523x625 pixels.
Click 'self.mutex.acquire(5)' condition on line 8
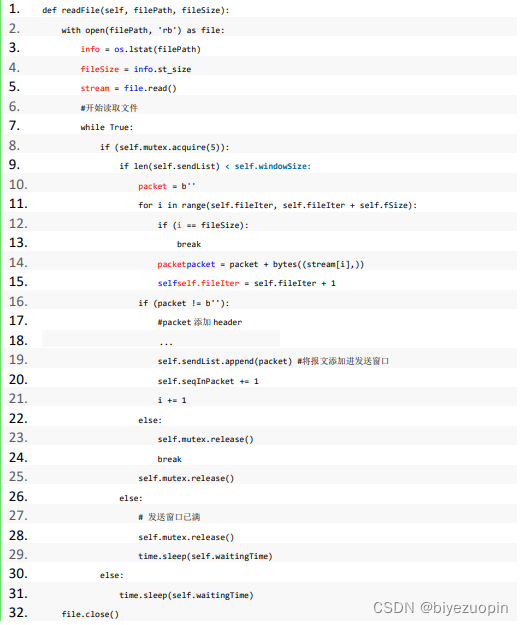point(169,147)
